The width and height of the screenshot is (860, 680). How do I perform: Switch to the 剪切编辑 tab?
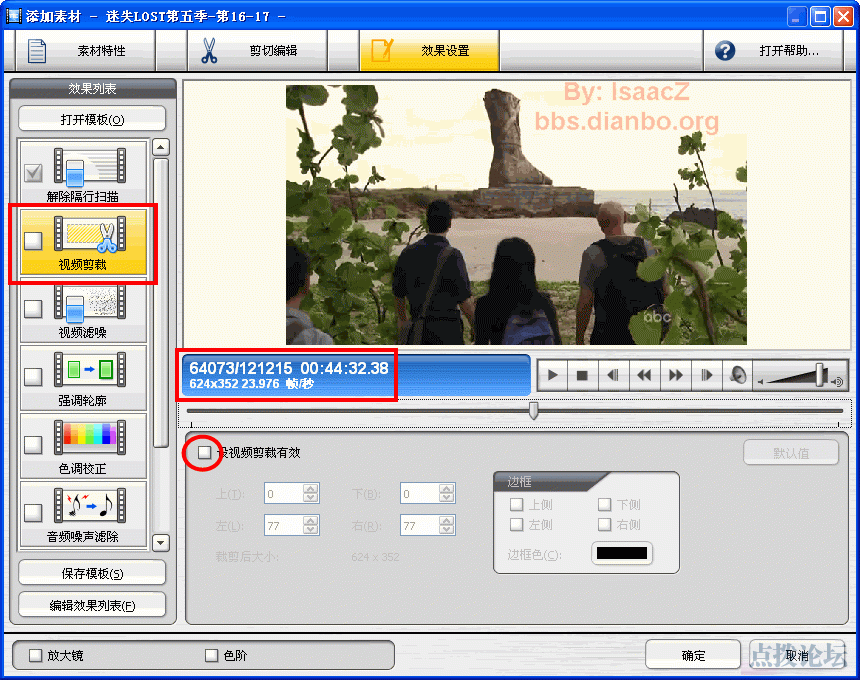[257, 50]
